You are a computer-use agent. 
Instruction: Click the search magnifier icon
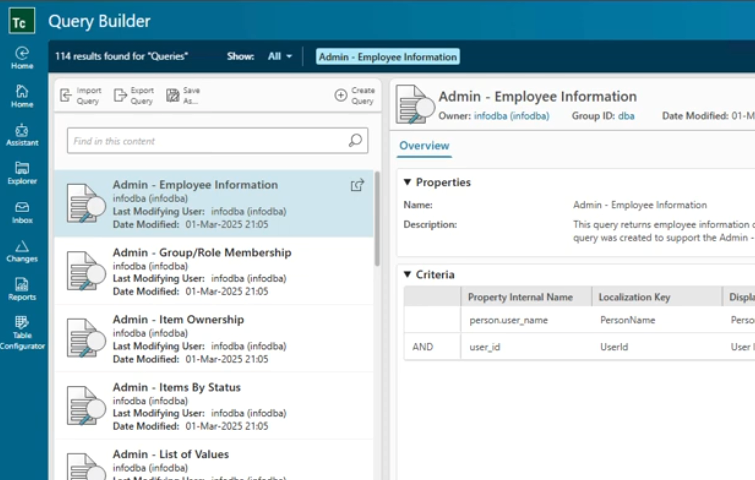pos(355,141)
